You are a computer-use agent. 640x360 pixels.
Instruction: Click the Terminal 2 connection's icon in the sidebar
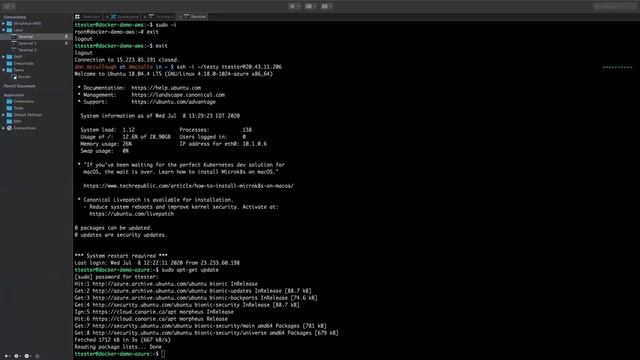pos(14,43)
